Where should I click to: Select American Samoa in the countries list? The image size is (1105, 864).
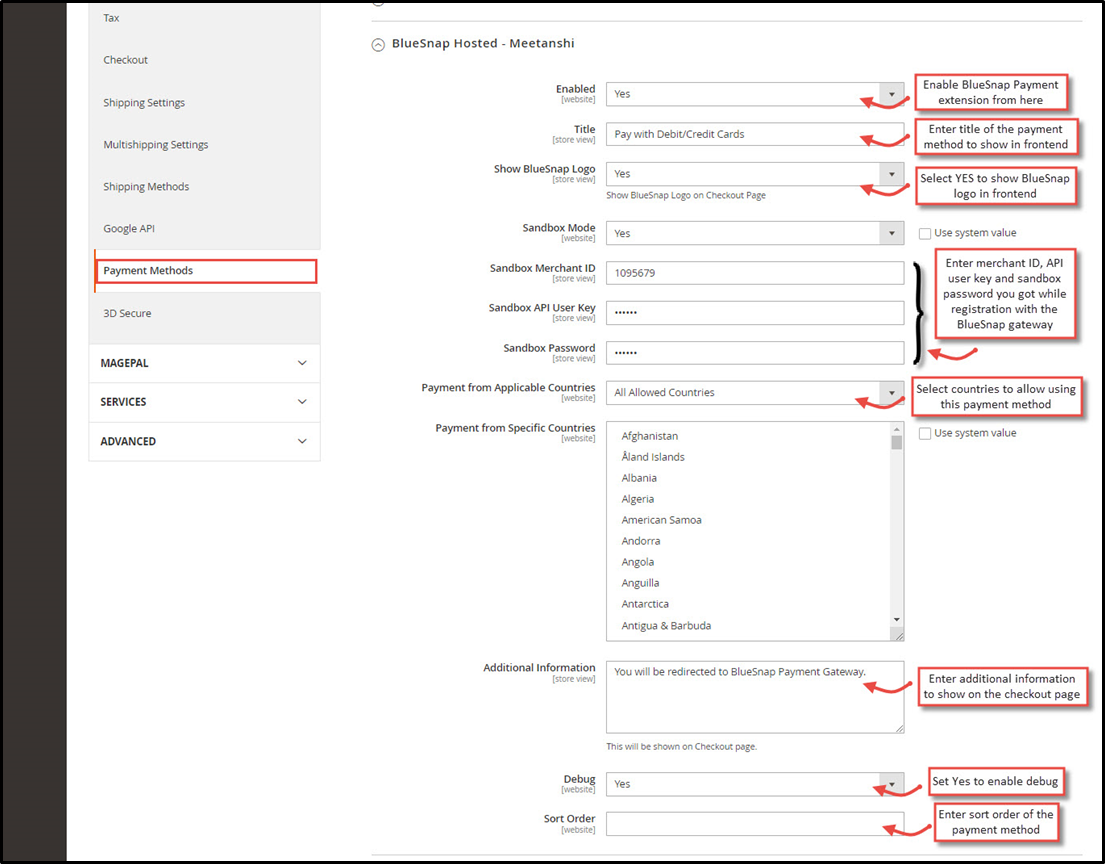click(x=661, y=520)
